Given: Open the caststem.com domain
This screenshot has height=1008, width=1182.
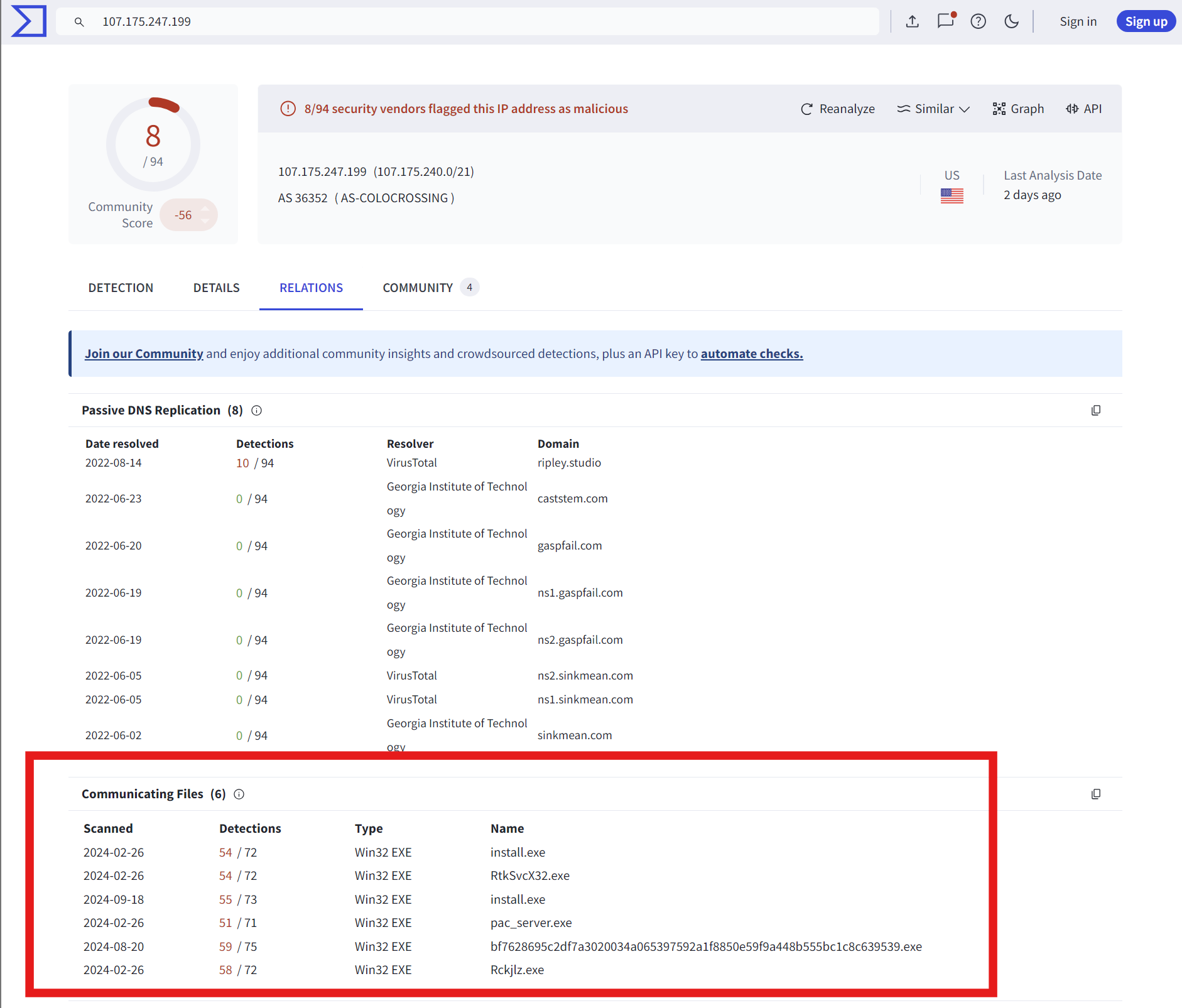Looking at the screenshot, I should [x=573, y=499].
